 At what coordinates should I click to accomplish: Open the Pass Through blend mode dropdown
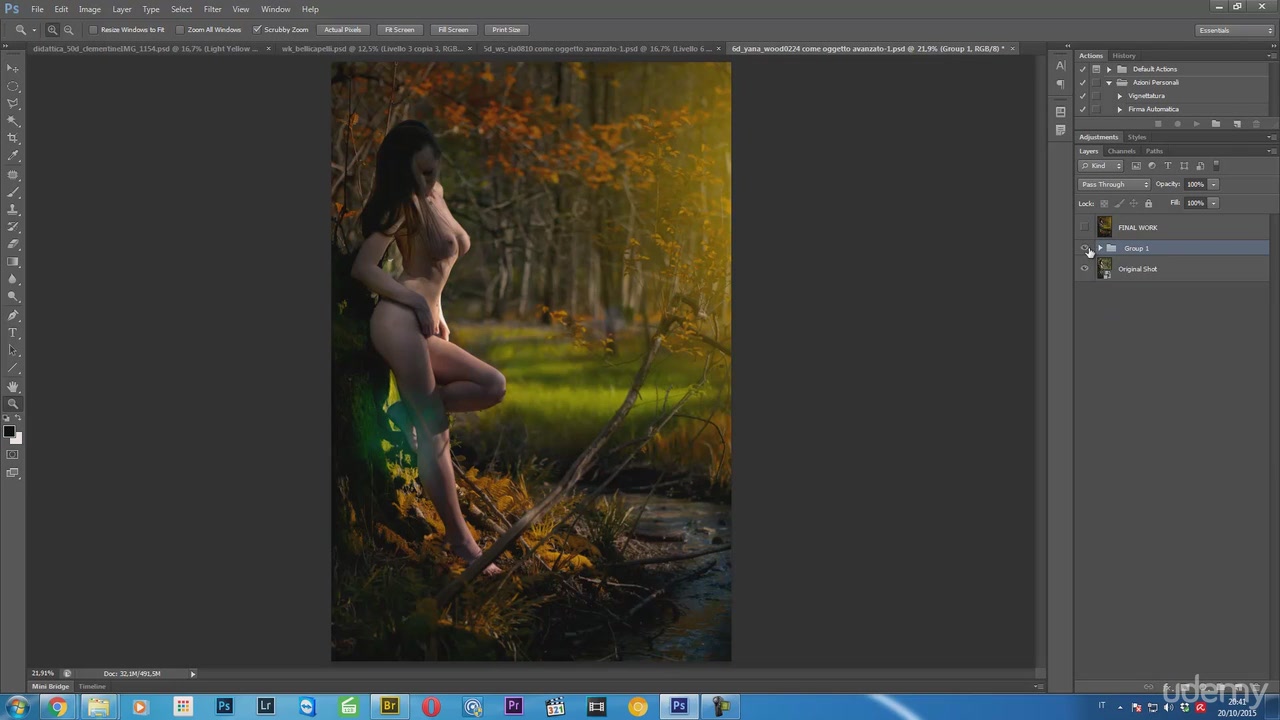(1114, 184)
